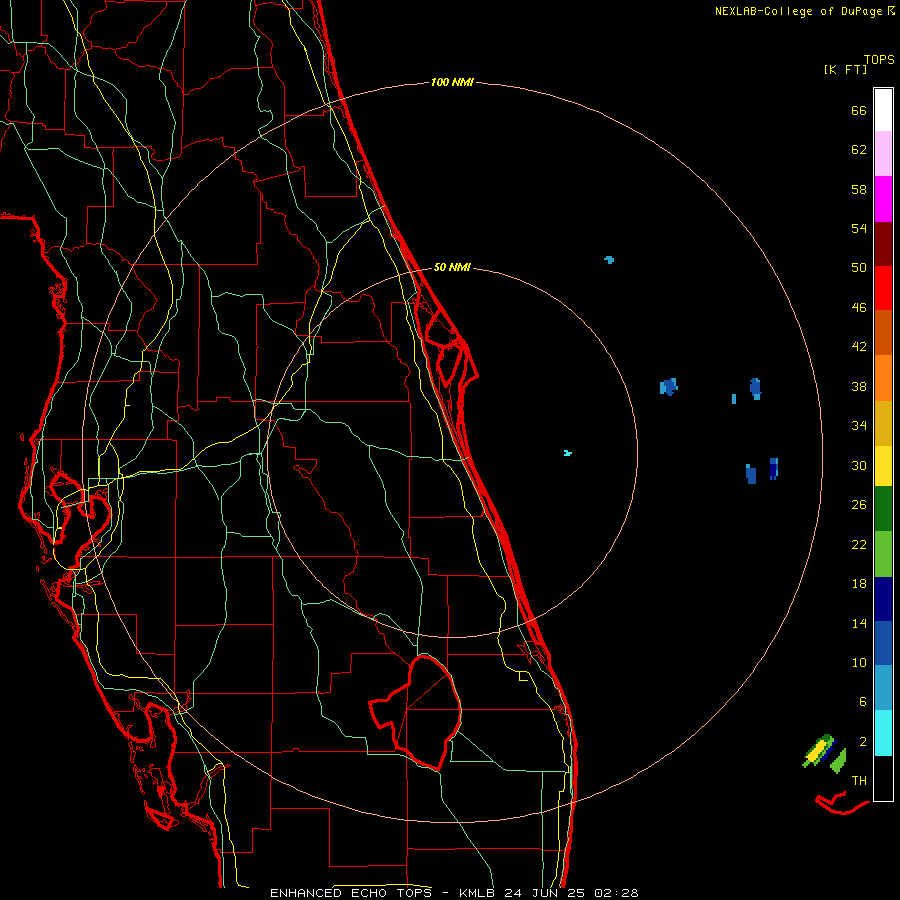Click the 100 NMI range ring label
Image resolution: width=900 pixels, height=900 pixels.
(452, 83)
